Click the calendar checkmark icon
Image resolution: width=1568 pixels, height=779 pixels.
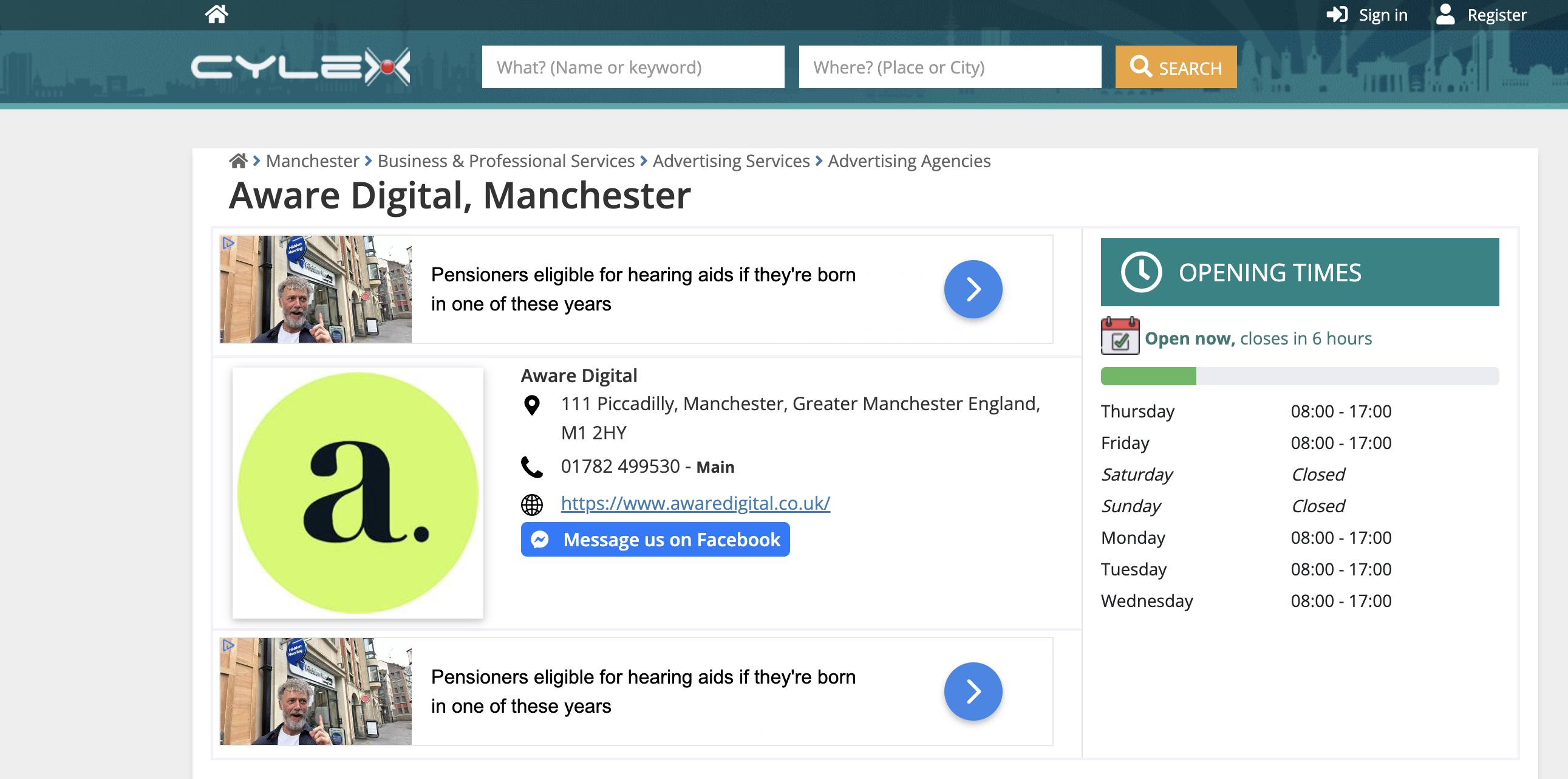[1119, 335]
